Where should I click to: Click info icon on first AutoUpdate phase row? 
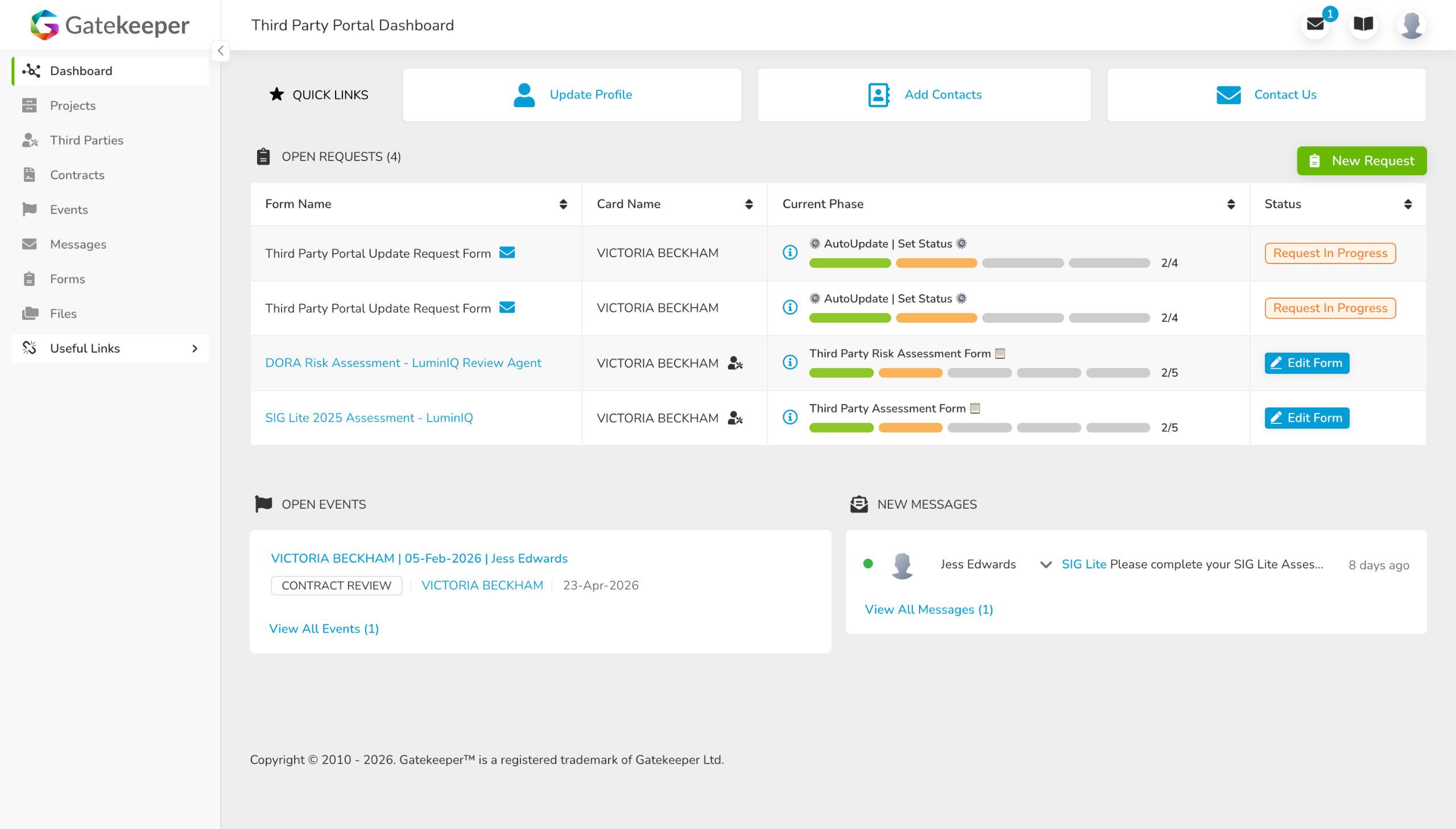[x=790, y=252]
